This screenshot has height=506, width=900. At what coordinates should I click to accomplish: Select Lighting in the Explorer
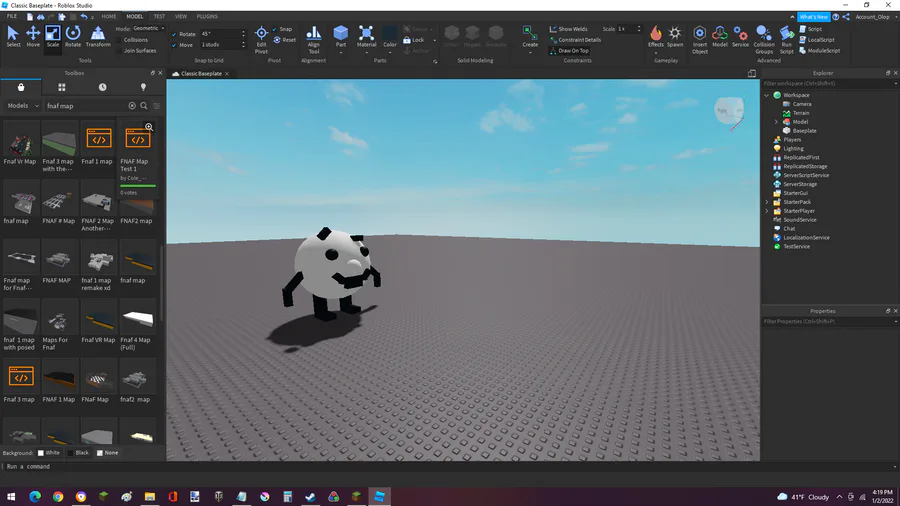coord(793,149)
